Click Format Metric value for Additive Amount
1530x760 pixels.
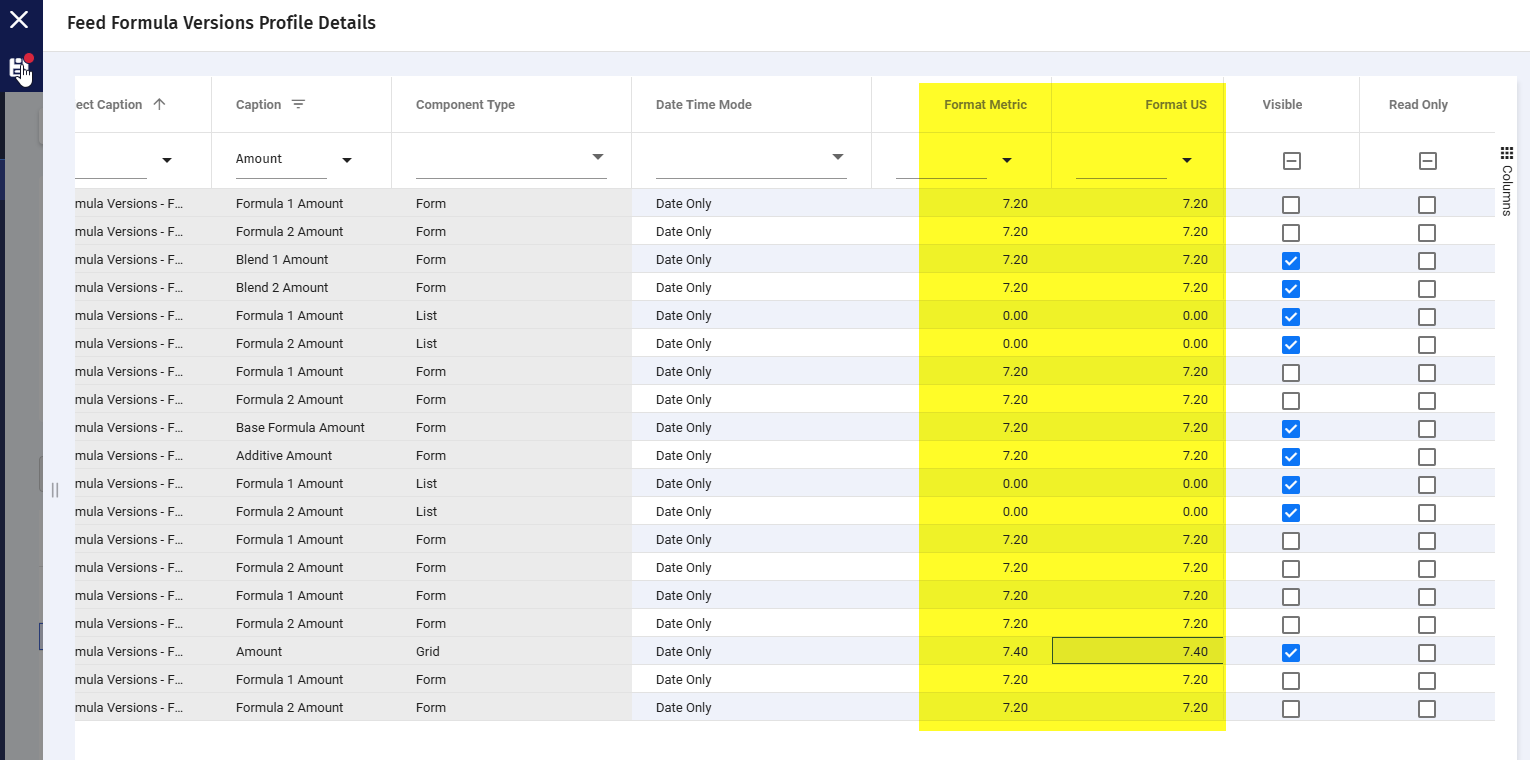click(x=1015, y=455)
